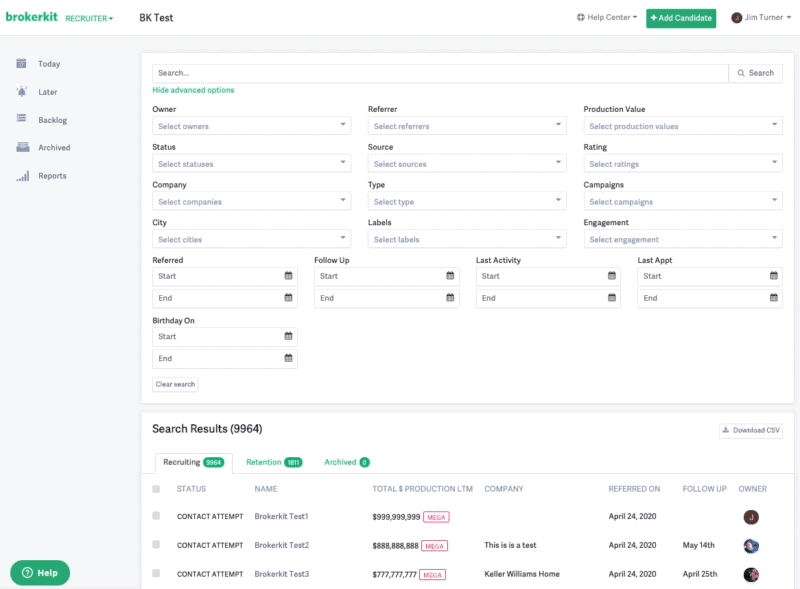Image resolution: width=800 pixels, height=589 pixels.
Task: Go to Later in the sidebar
Action: coord(47,92)
